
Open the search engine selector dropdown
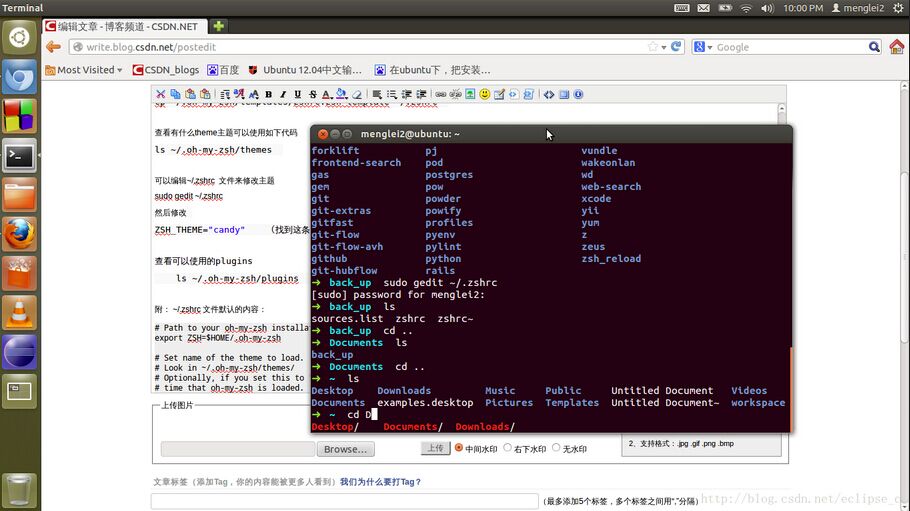click(703, 47)
